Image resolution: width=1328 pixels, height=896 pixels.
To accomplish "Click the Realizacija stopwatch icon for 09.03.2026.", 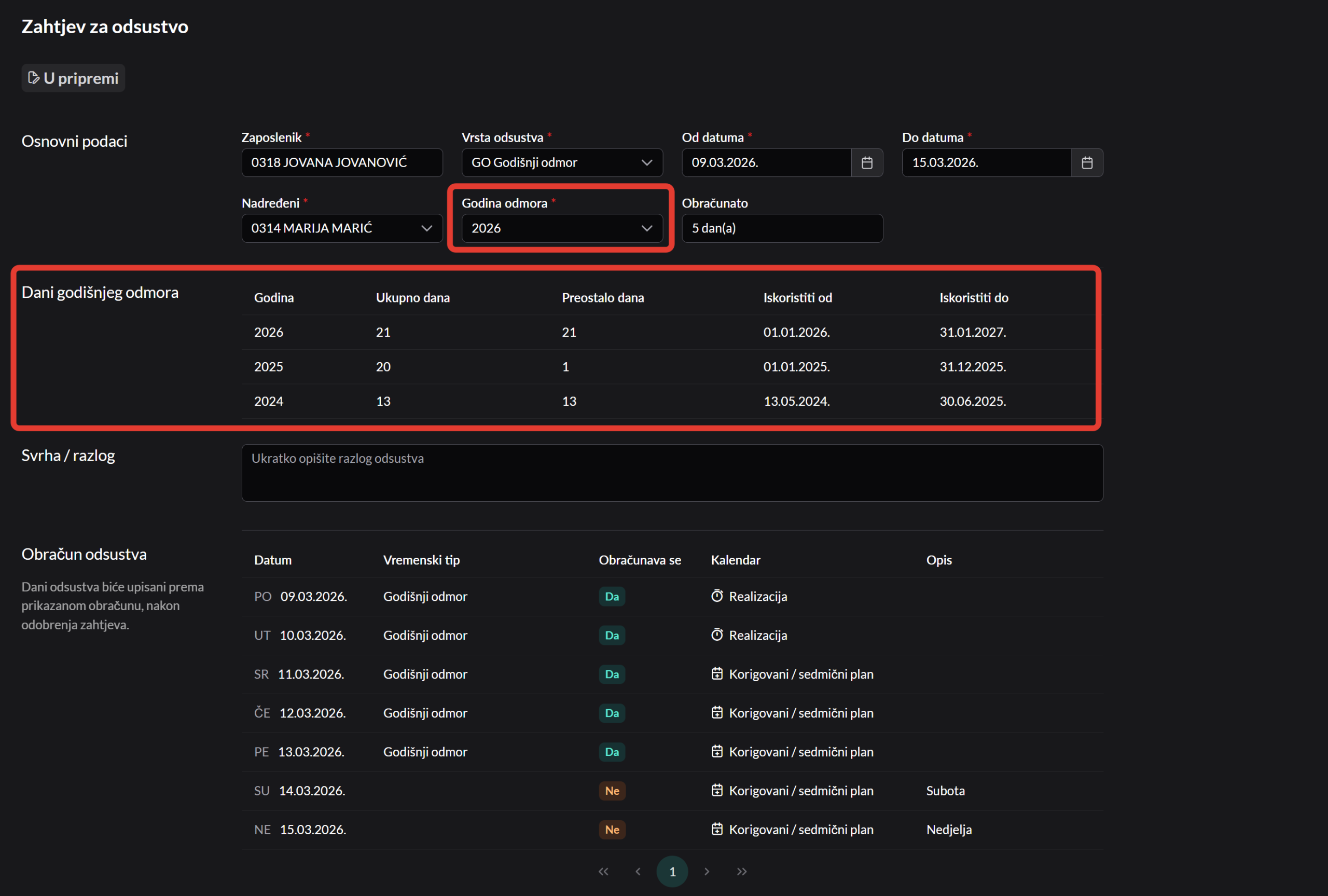I will (717, 596).
